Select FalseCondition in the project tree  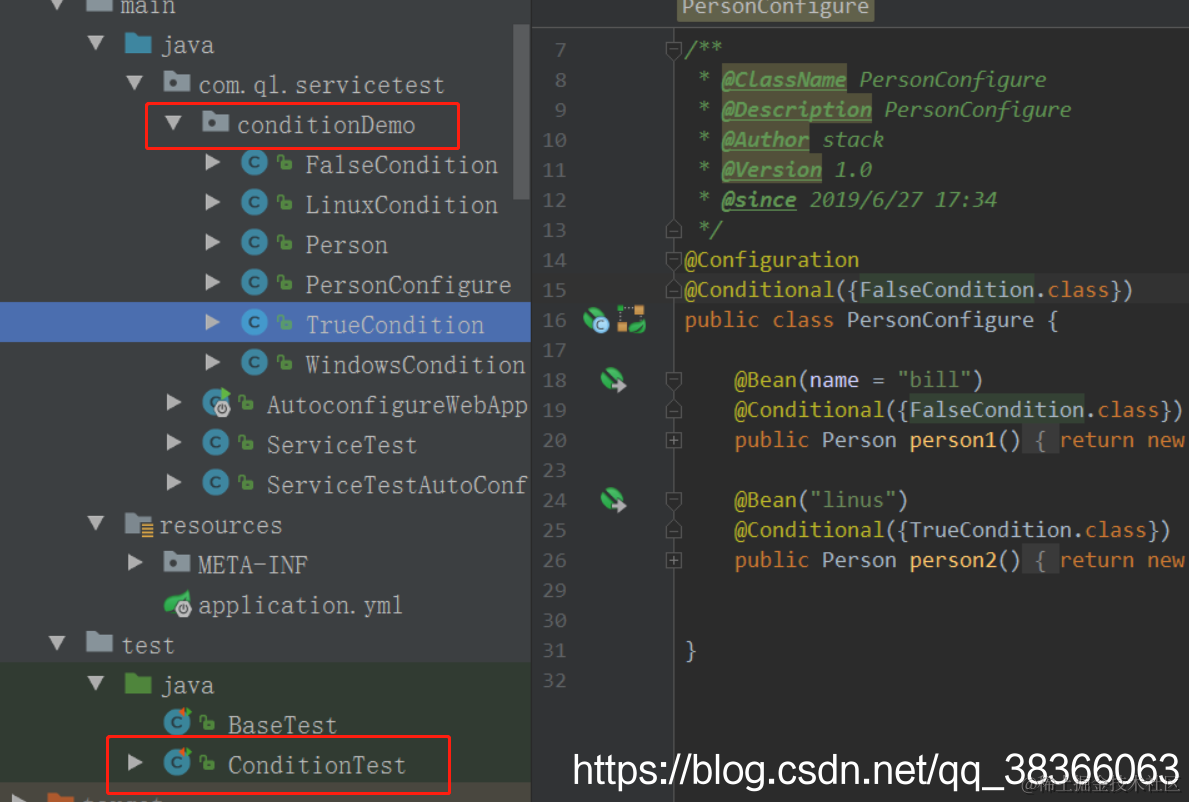[401, 164]
